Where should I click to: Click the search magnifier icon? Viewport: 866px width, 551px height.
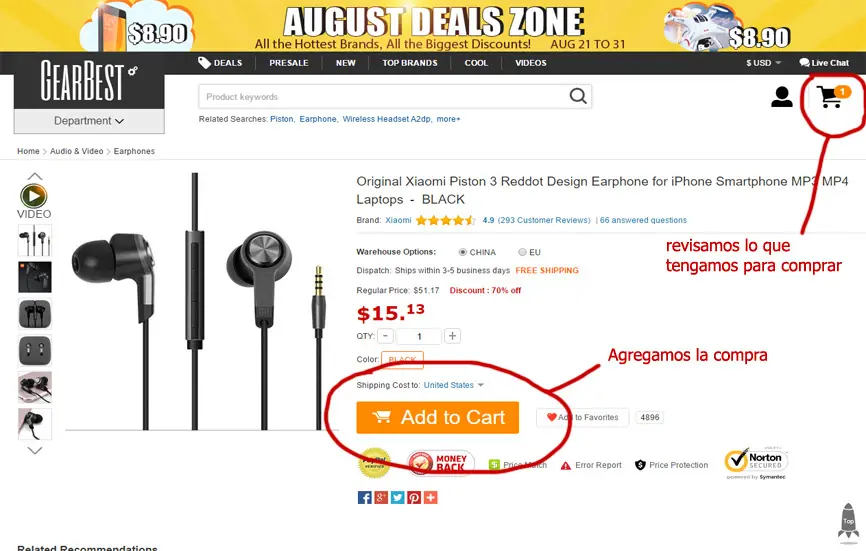tap(578, 96)
